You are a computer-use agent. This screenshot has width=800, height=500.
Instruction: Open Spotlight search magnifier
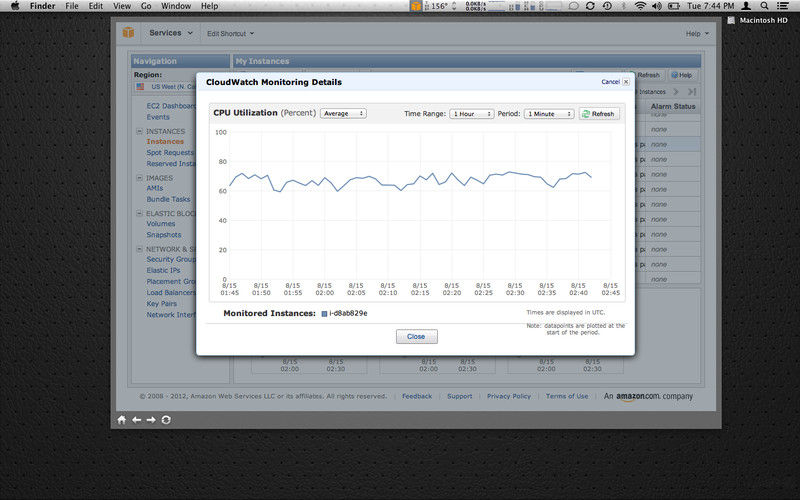click(764, 6)
